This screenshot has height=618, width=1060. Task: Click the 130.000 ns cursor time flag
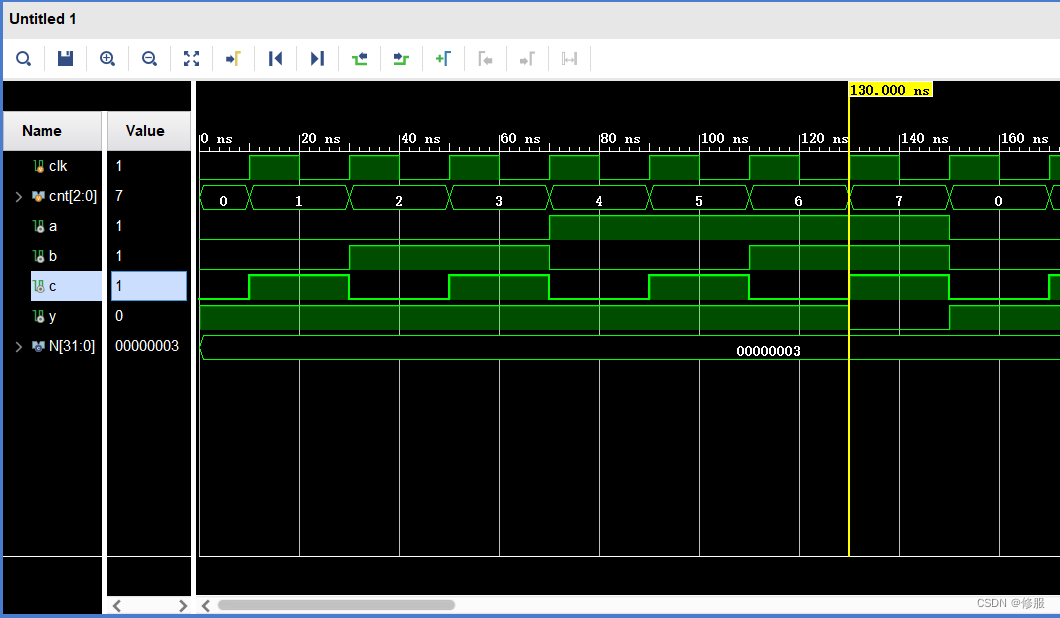pos(889,90)
